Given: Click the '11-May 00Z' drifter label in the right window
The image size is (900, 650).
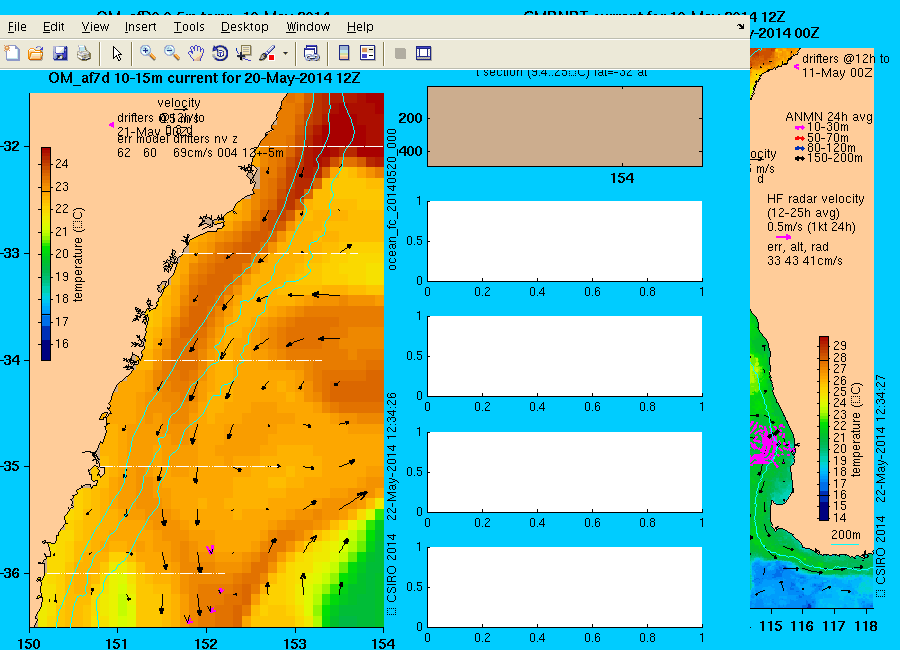Looking at the screenshot, I should click(x=837, y=73).
